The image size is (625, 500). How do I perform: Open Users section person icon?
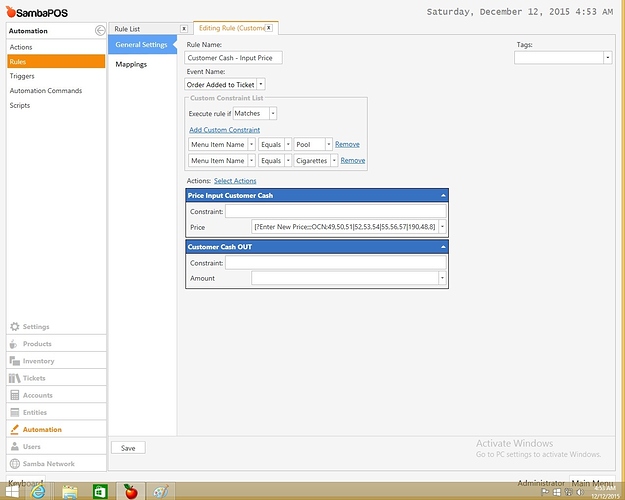point(15,447)
